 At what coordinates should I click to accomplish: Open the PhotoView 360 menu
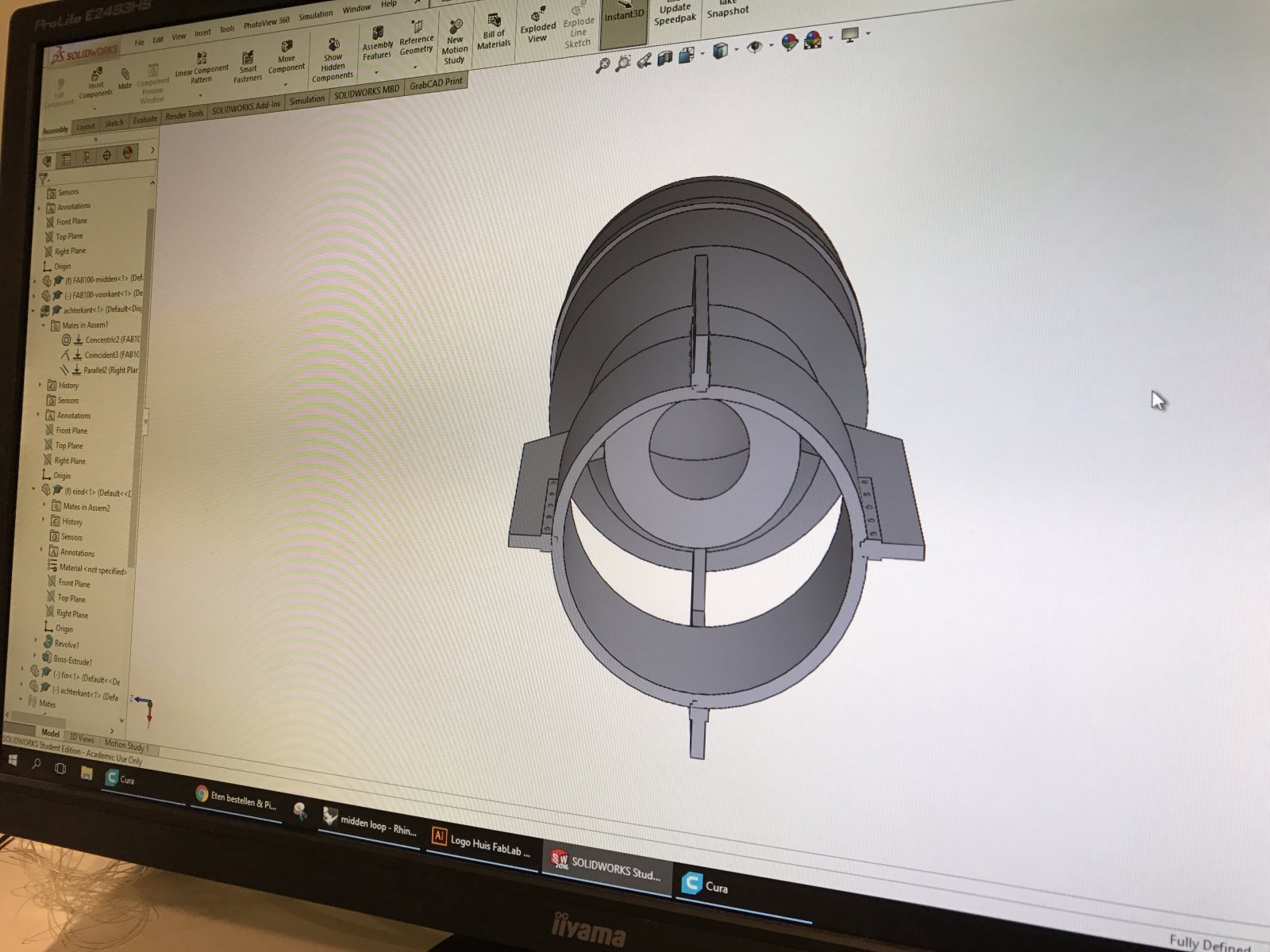point(266,23)
